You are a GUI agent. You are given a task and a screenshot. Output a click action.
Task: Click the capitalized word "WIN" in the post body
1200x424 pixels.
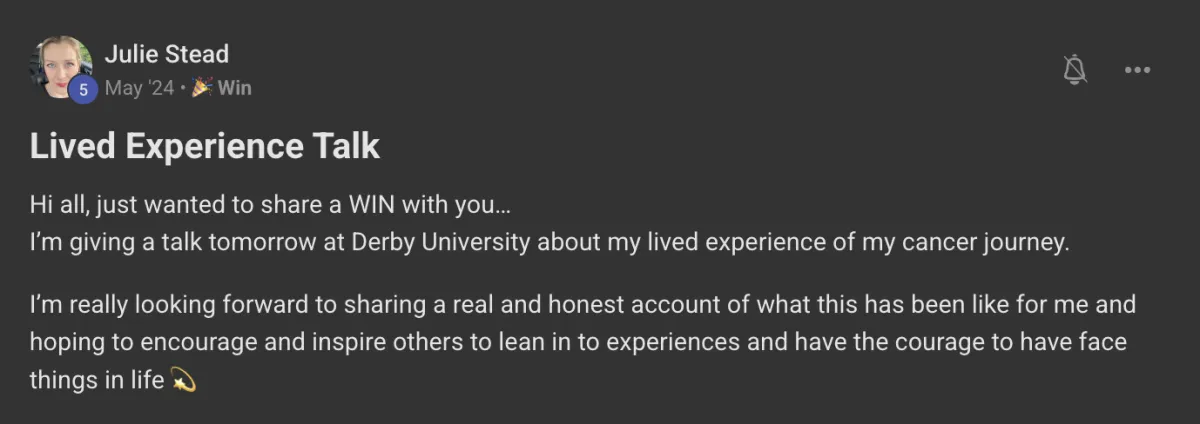(x=371, y=207)
